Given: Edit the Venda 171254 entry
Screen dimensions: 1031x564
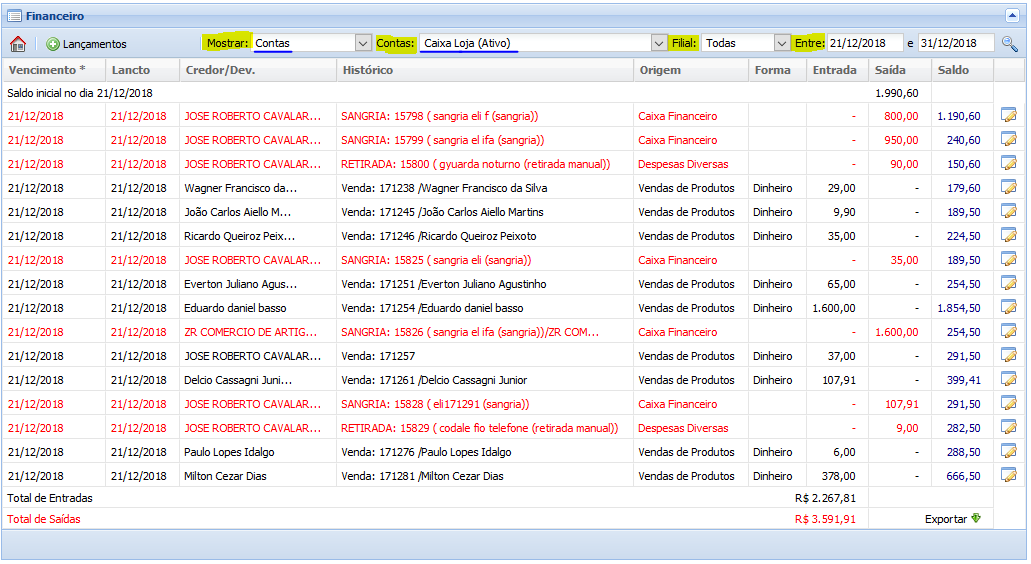Looking at the screenshot, I should coord(1009,307).
